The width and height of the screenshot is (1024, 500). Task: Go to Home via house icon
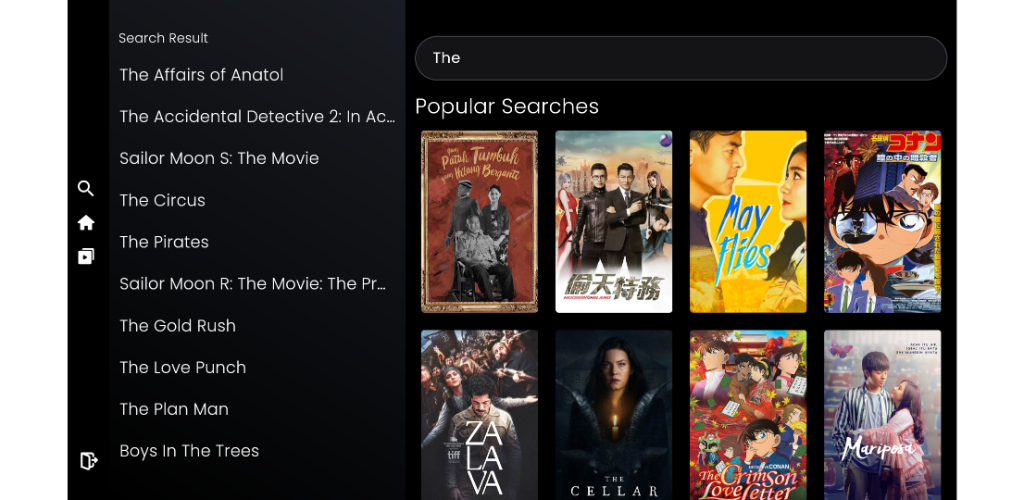click(86, 223)
